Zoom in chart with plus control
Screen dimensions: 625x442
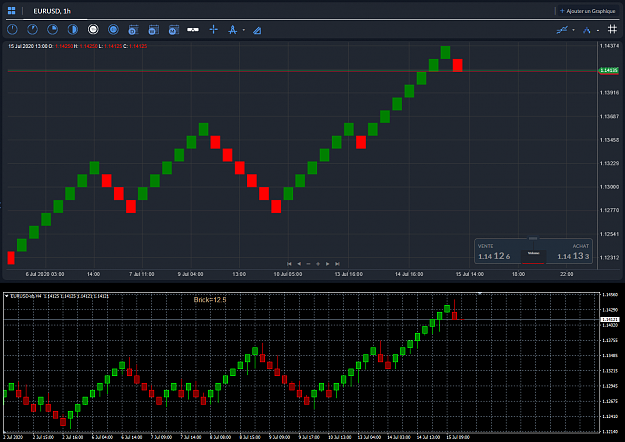point(318,264)
